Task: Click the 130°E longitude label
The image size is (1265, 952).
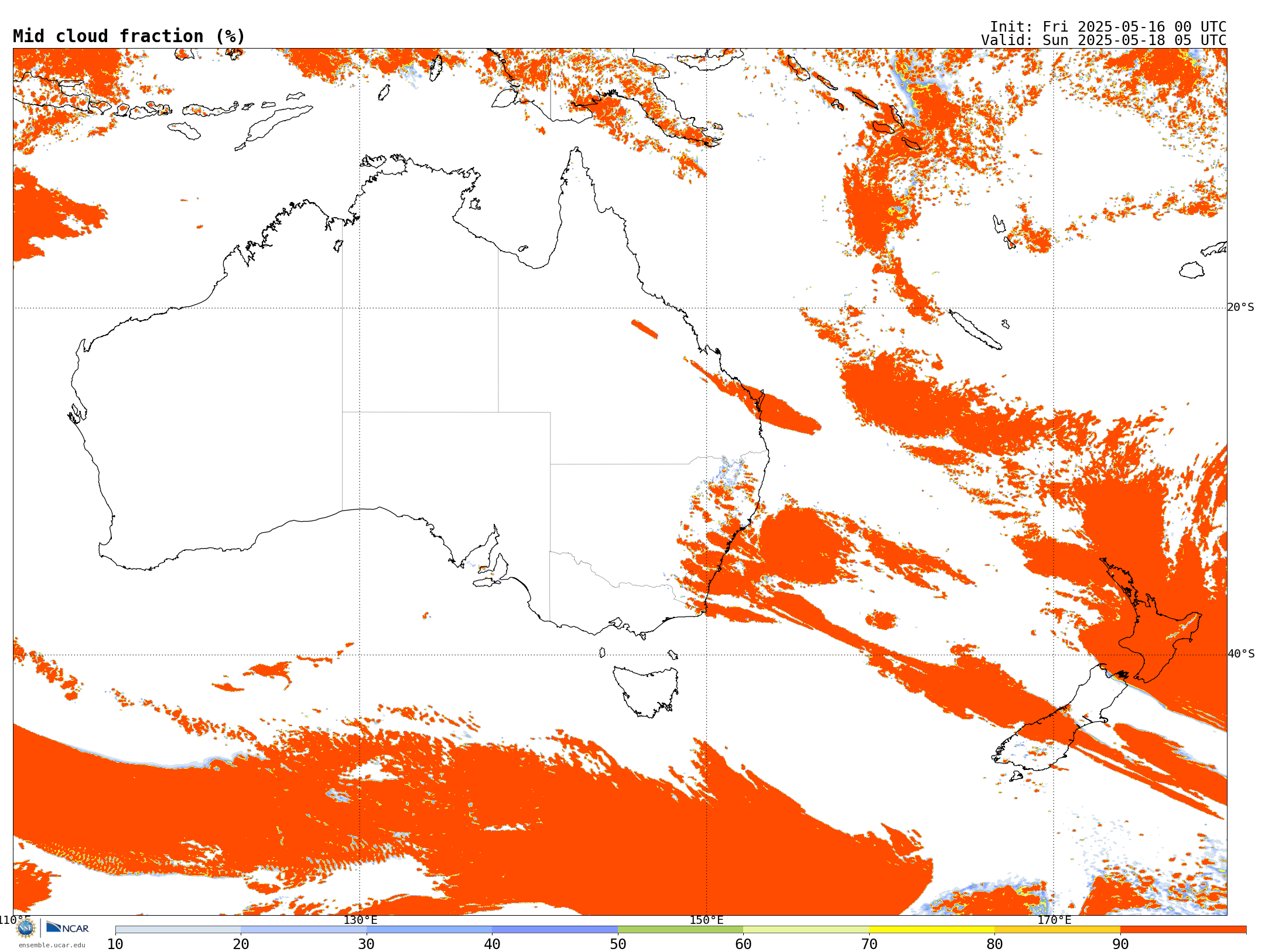Action: pyautogui.click(x=360, y=920)
